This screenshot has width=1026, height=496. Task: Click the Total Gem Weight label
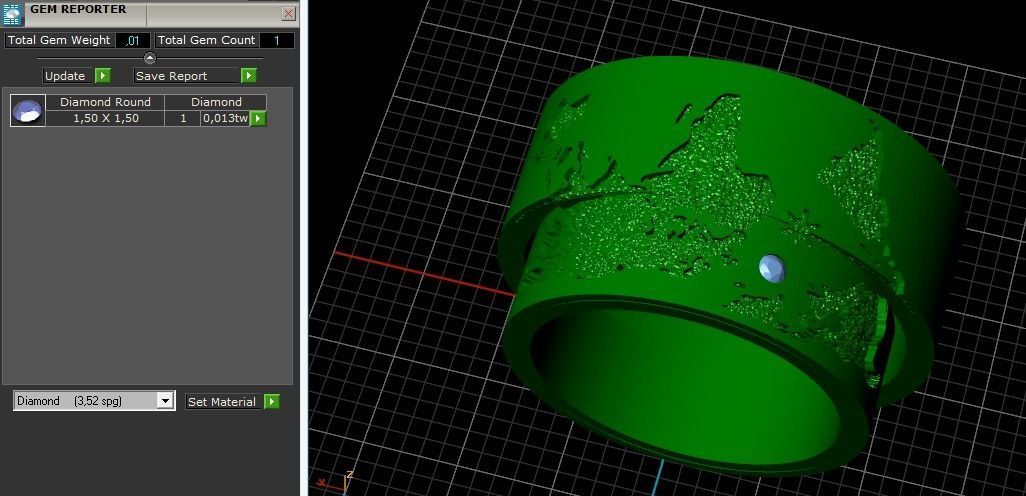[59, 41]
